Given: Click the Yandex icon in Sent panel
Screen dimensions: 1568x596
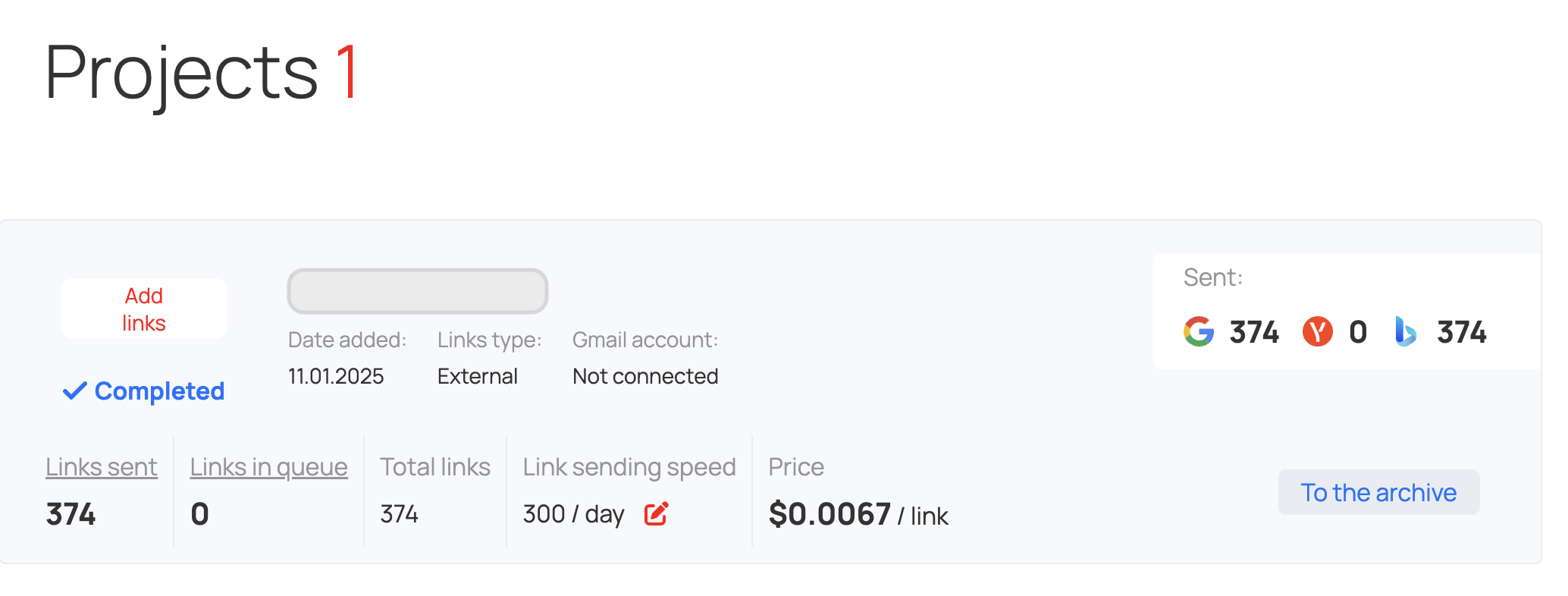Looking at the screenshot, I should click(1317, 332).
